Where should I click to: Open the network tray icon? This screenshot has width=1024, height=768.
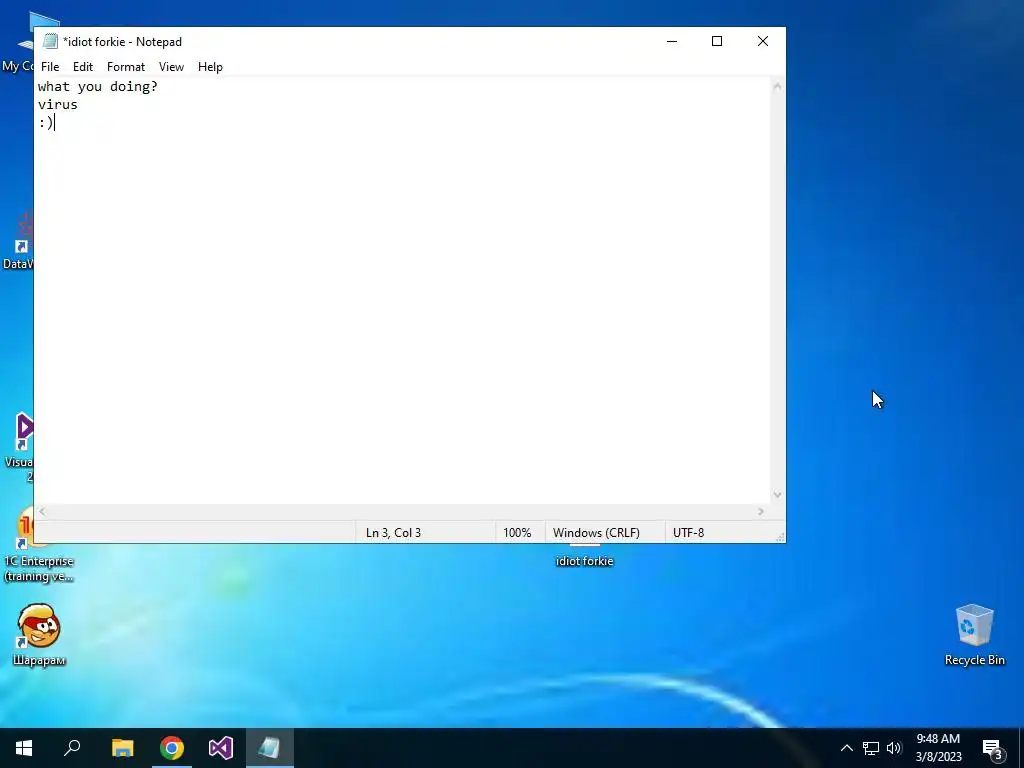point(871,748)
